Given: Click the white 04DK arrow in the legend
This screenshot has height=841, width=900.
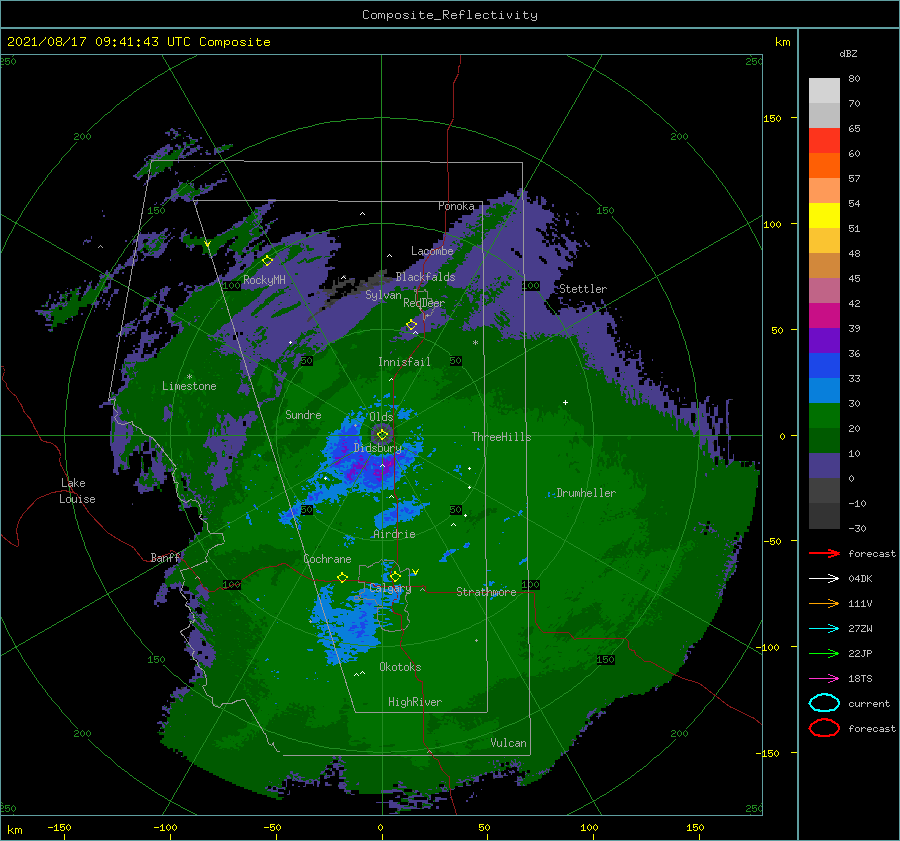Looking at the screenshot, I should pyautogui.click(x=824, y=578).
